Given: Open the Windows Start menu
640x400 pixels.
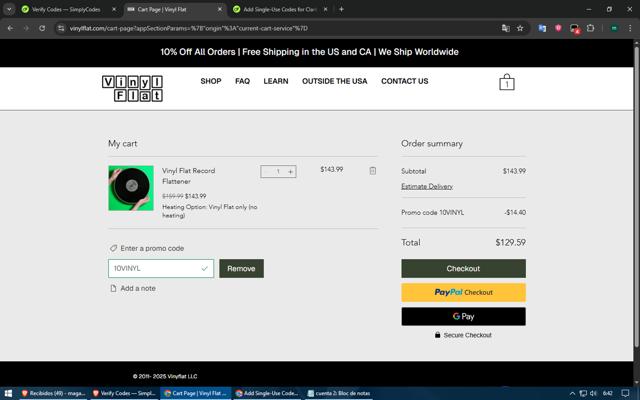Looking at the screenshot, I should (x=8, y=393).
